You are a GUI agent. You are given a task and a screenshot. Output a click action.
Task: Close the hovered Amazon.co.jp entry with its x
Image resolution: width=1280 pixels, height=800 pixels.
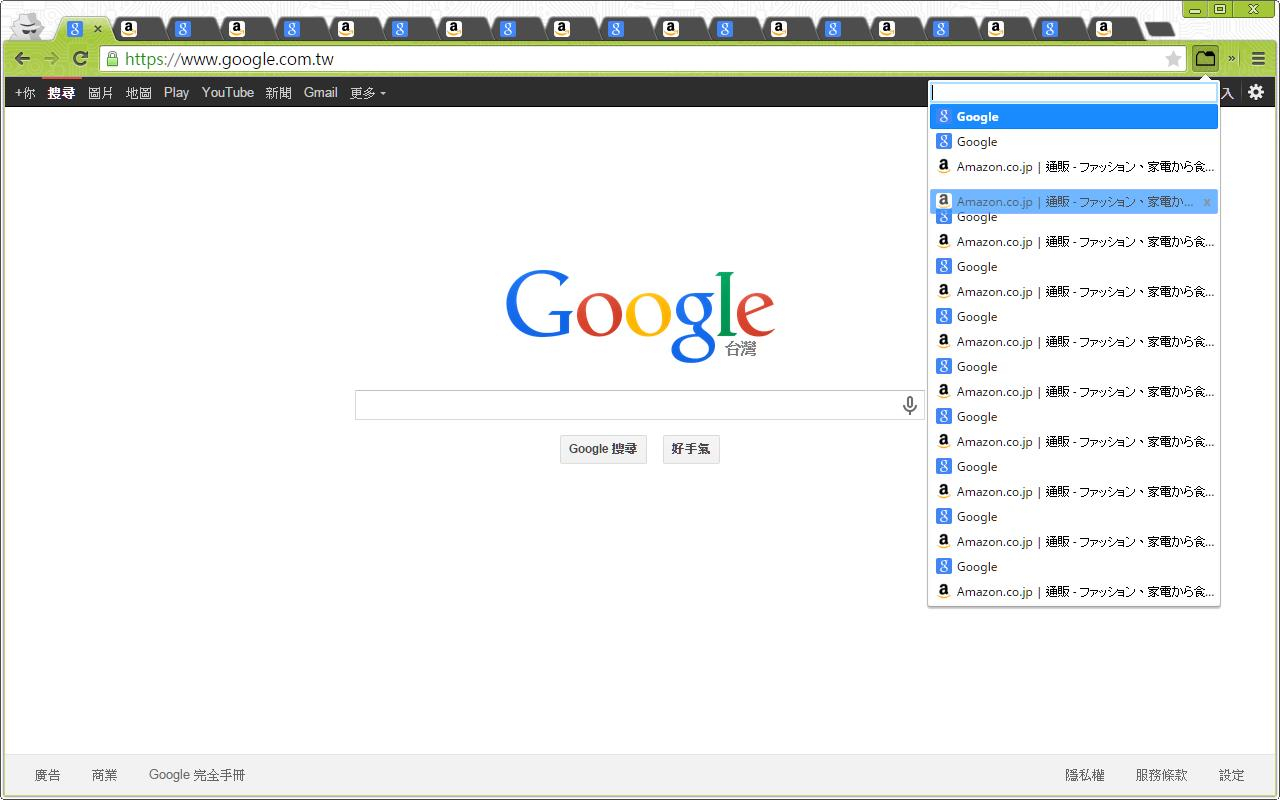(x=1207, y=202)
